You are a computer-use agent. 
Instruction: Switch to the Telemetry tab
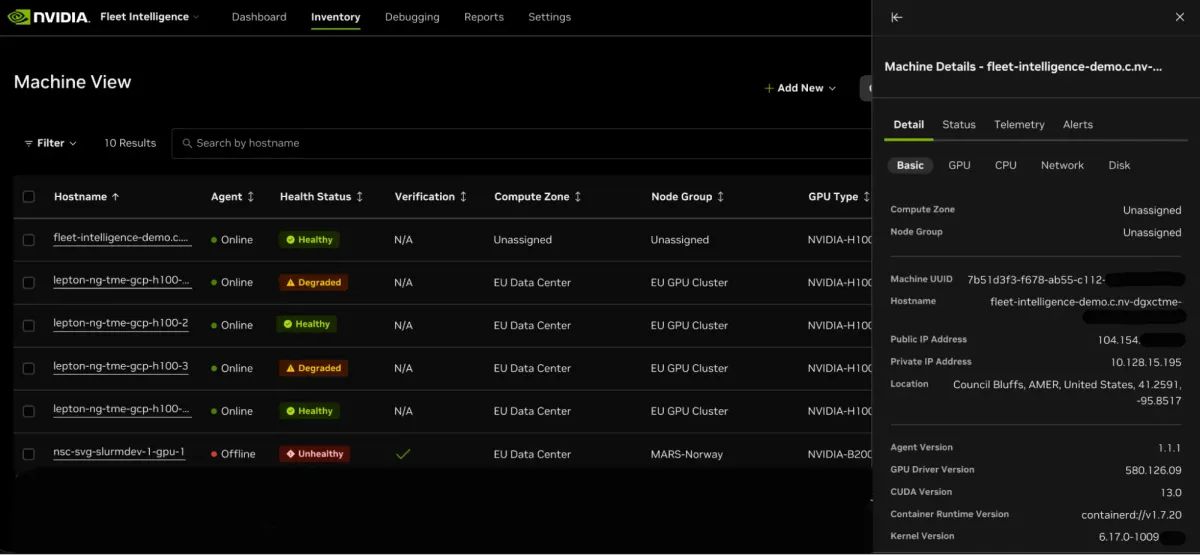point(1019,125)
